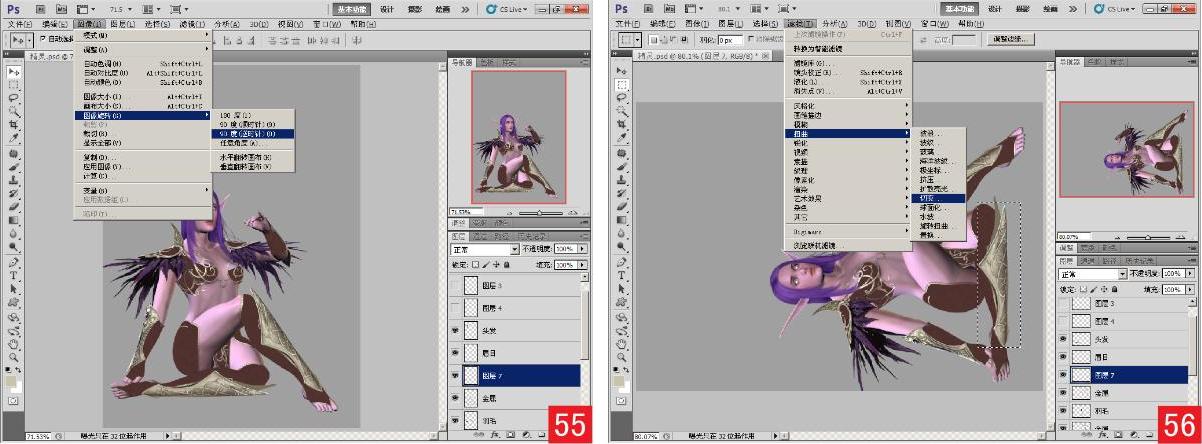Select the Brush tool in the left window
This screenshot has height=444, width=1202.
tap(14, 168)
